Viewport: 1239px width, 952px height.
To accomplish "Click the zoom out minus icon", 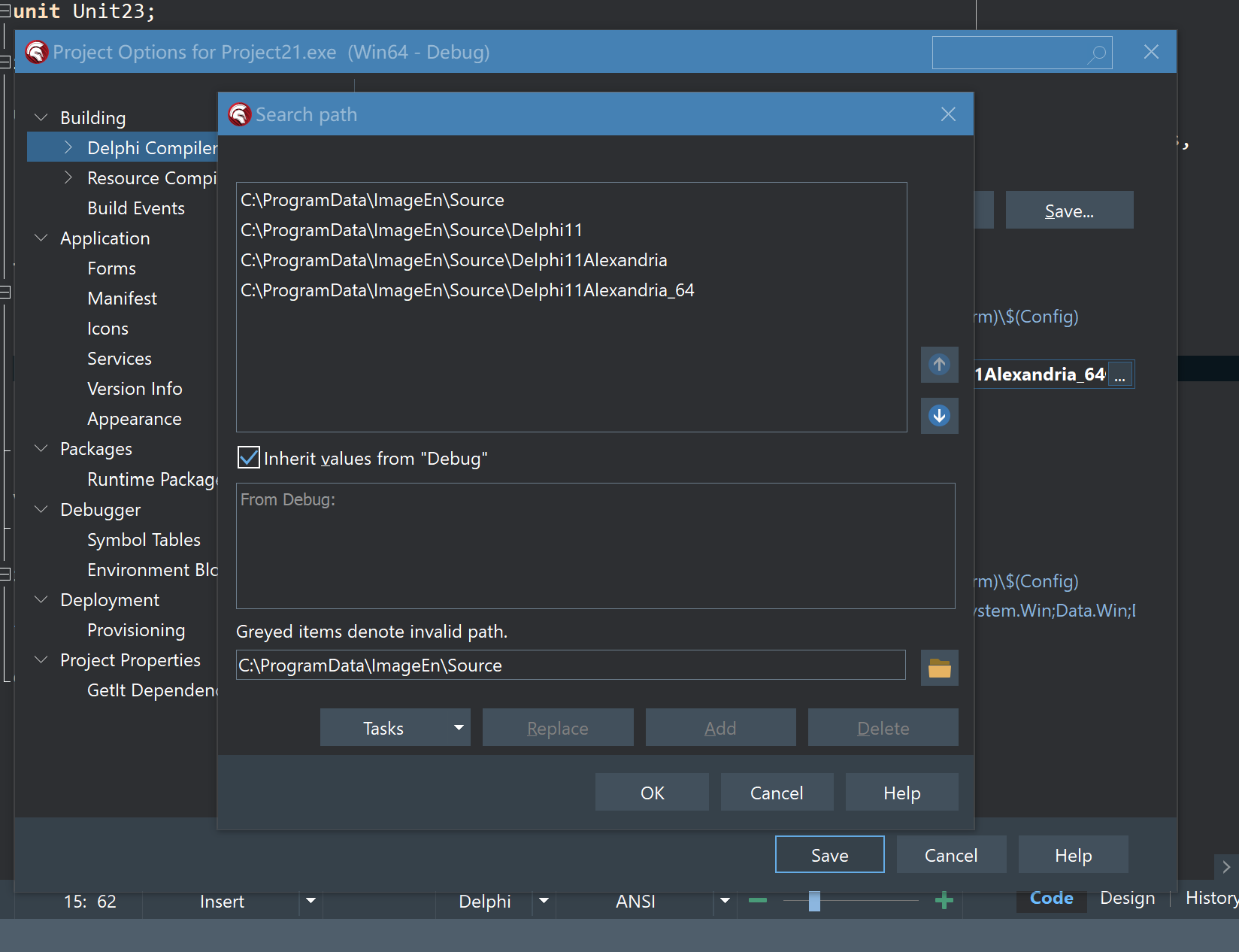I will [758, 900].
